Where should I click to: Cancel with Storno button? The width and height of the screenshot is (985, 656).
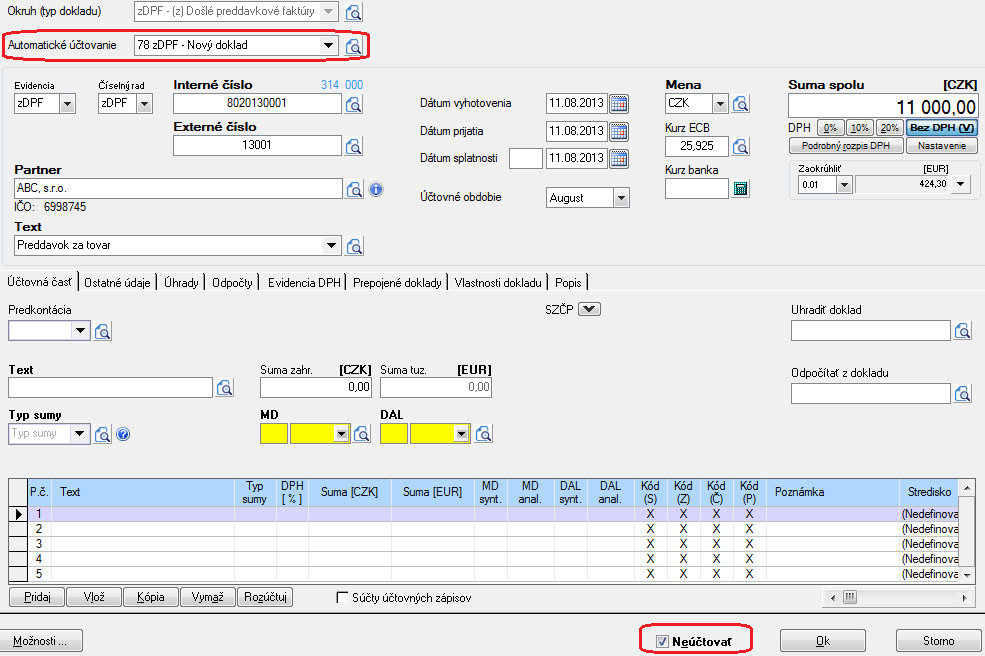[x=939, y=641]
